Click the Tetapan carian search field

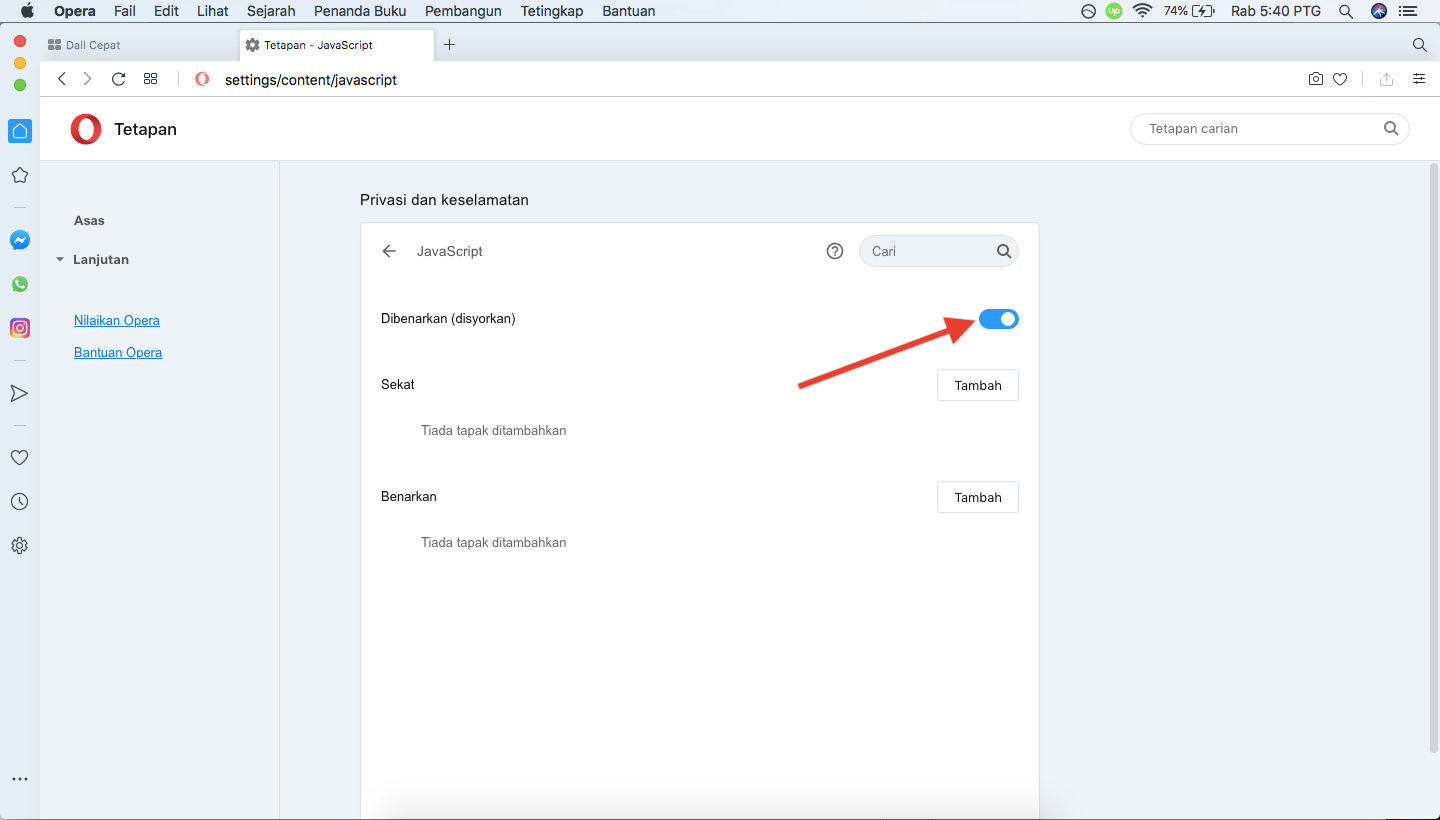(x=1260, y=129)
